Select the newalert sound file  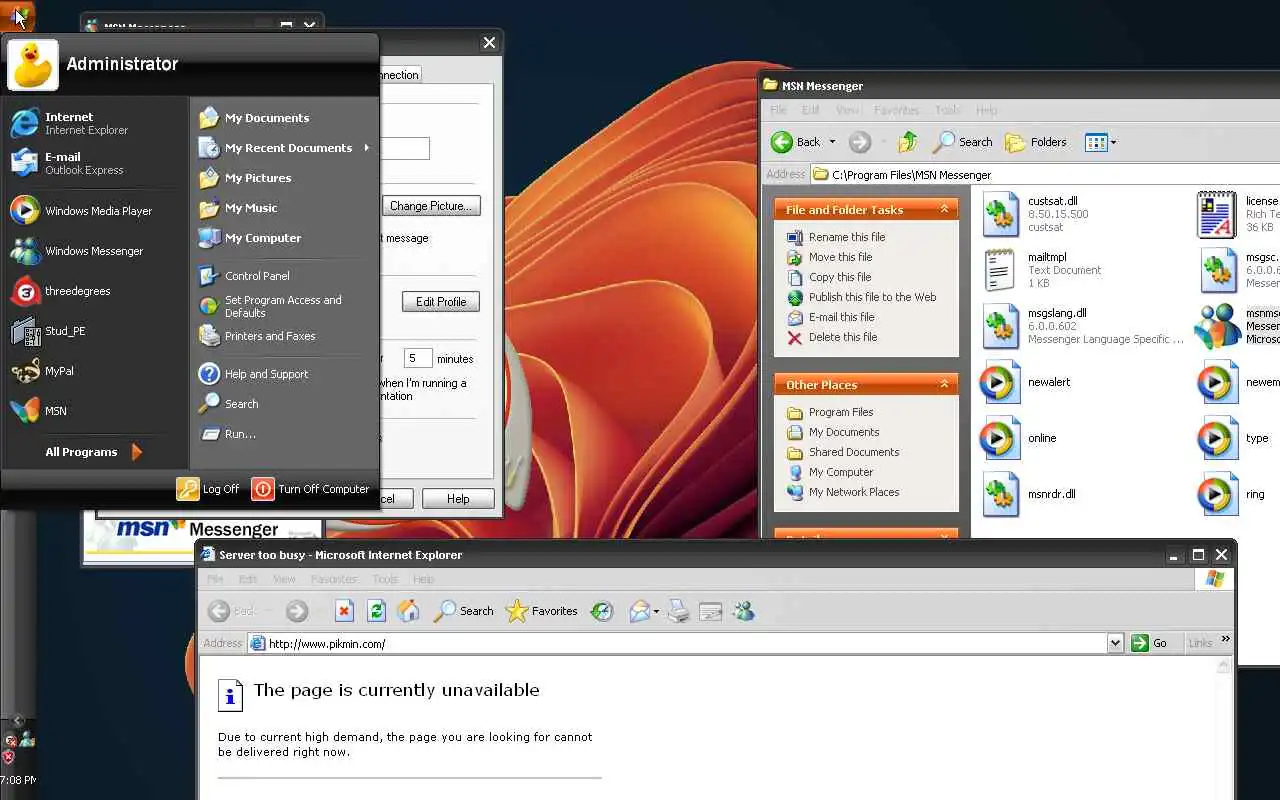1026,382
